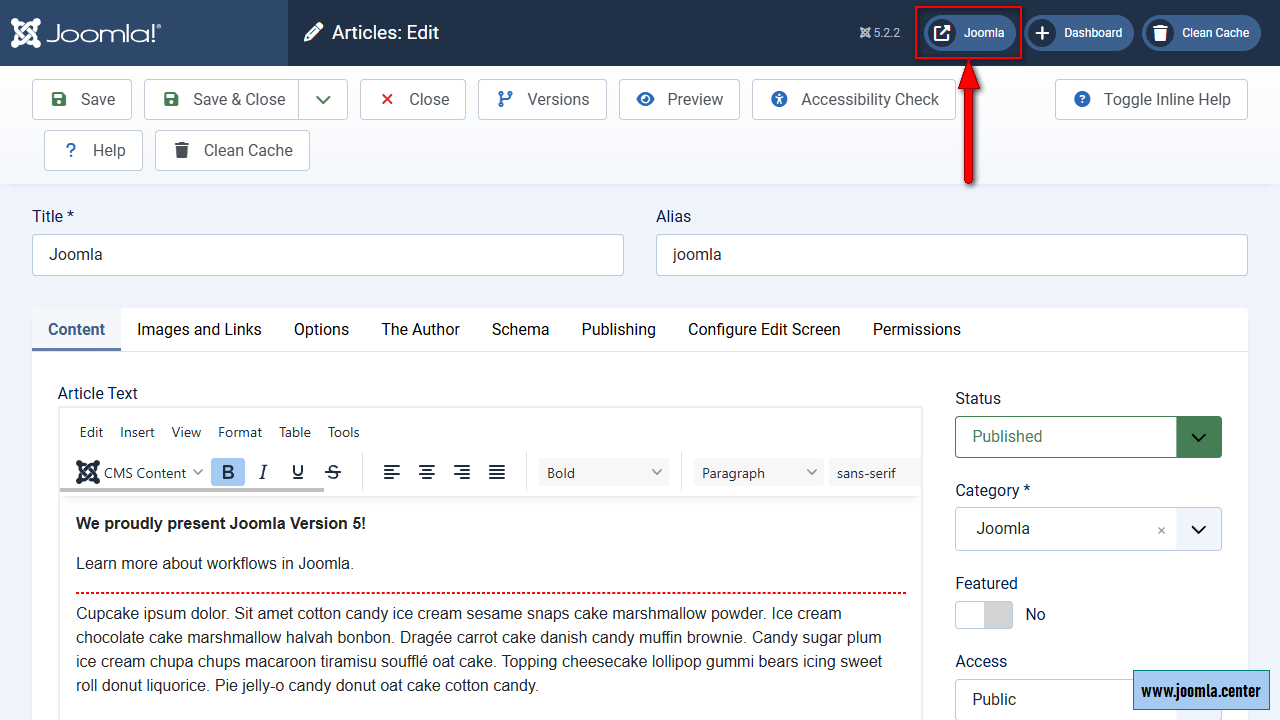The image size is (1280, 720).
Task: Click the Title input field
Action: 328,255
